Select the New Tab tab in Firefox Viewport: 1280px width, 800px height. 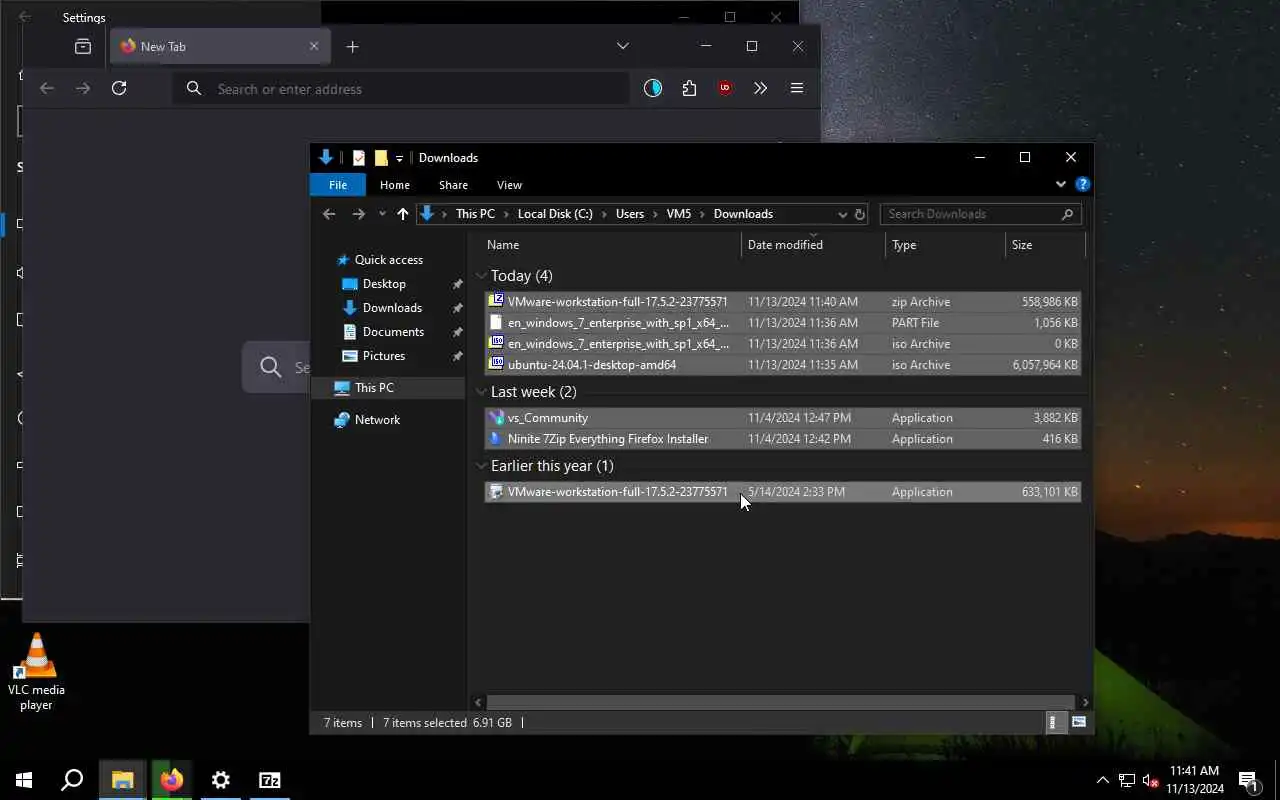tap(220, 46)
